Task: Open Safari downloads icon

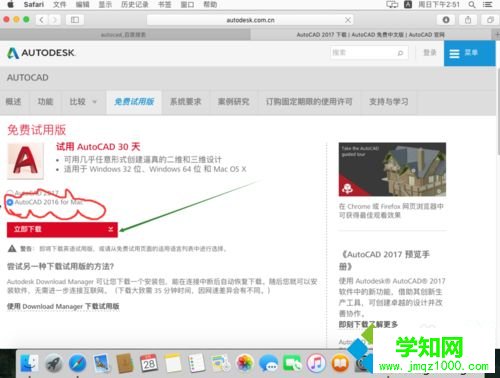Action: click(x=446, y=20)
